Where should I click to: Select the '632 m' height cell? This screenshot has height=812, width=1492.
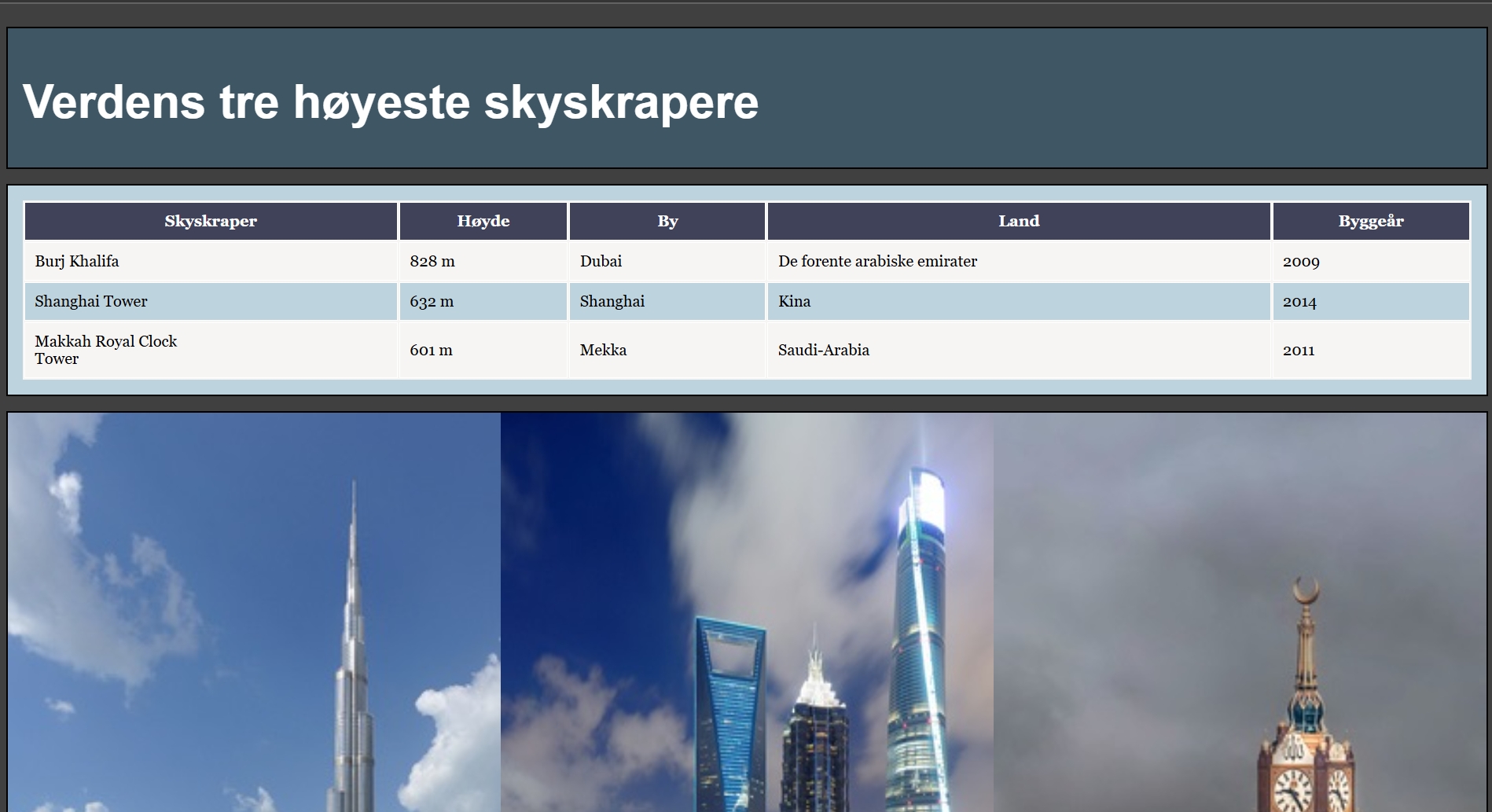[x=432, y=302]
